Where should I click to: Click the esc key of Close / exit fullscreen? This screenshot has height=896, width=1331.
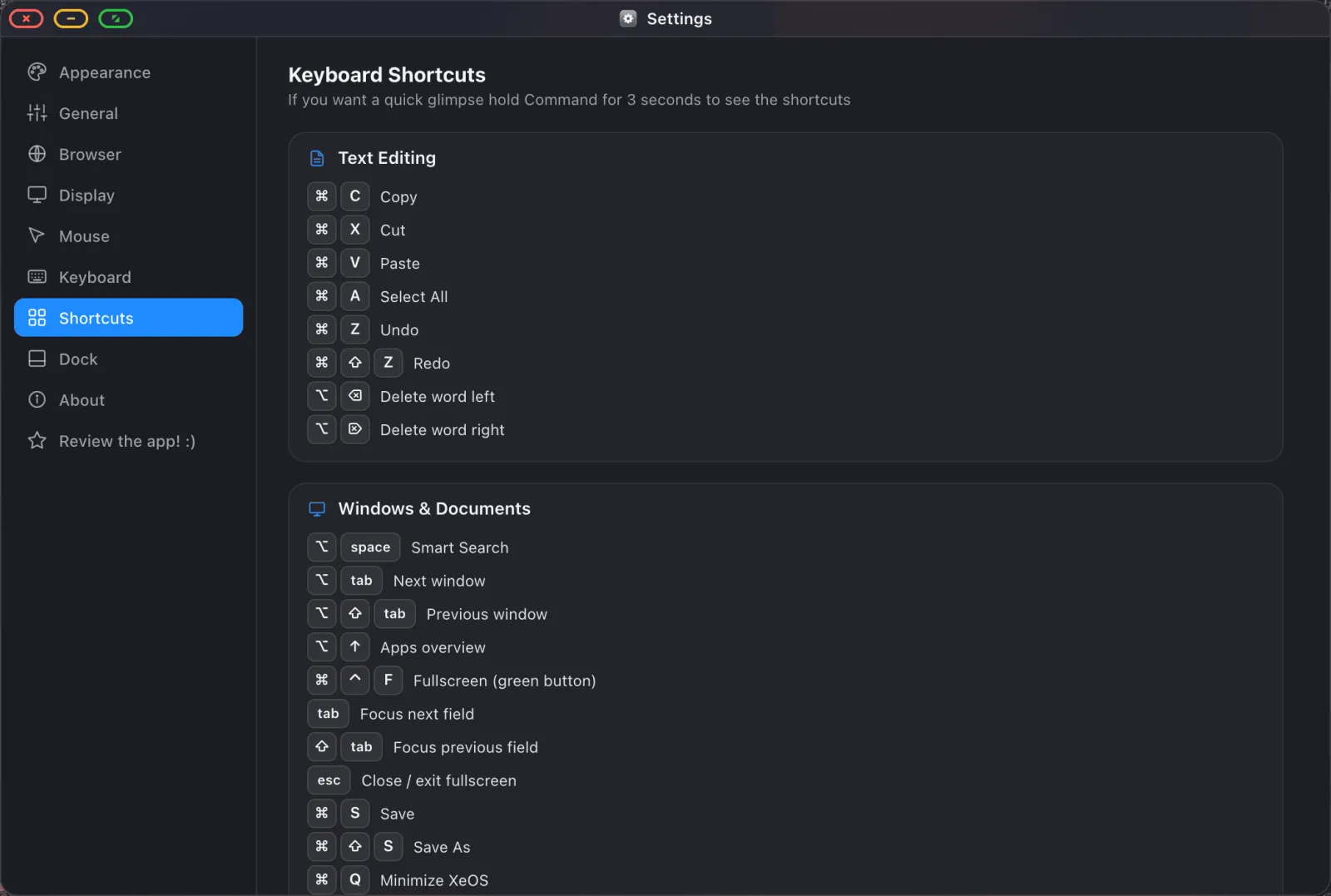[x=329, y=780]
